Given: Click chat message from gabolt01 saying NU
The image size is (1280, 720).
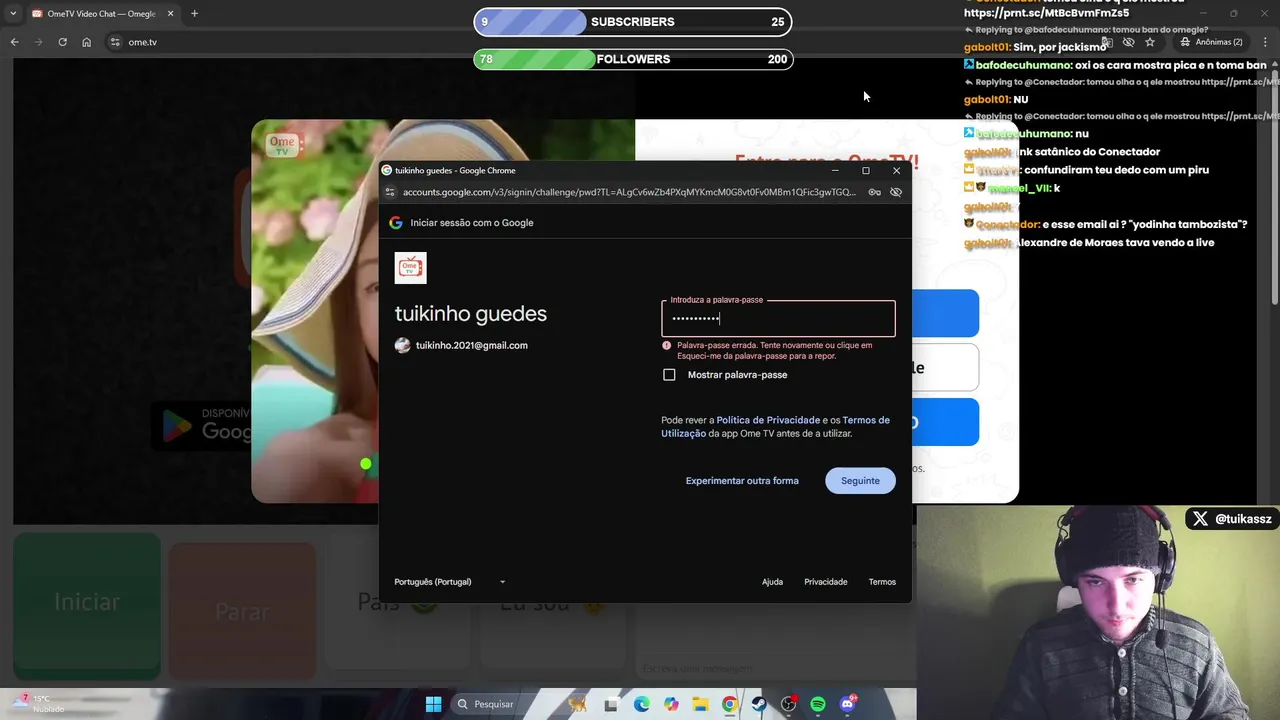Looking at the screenshot, I should (x=996, y=100).
